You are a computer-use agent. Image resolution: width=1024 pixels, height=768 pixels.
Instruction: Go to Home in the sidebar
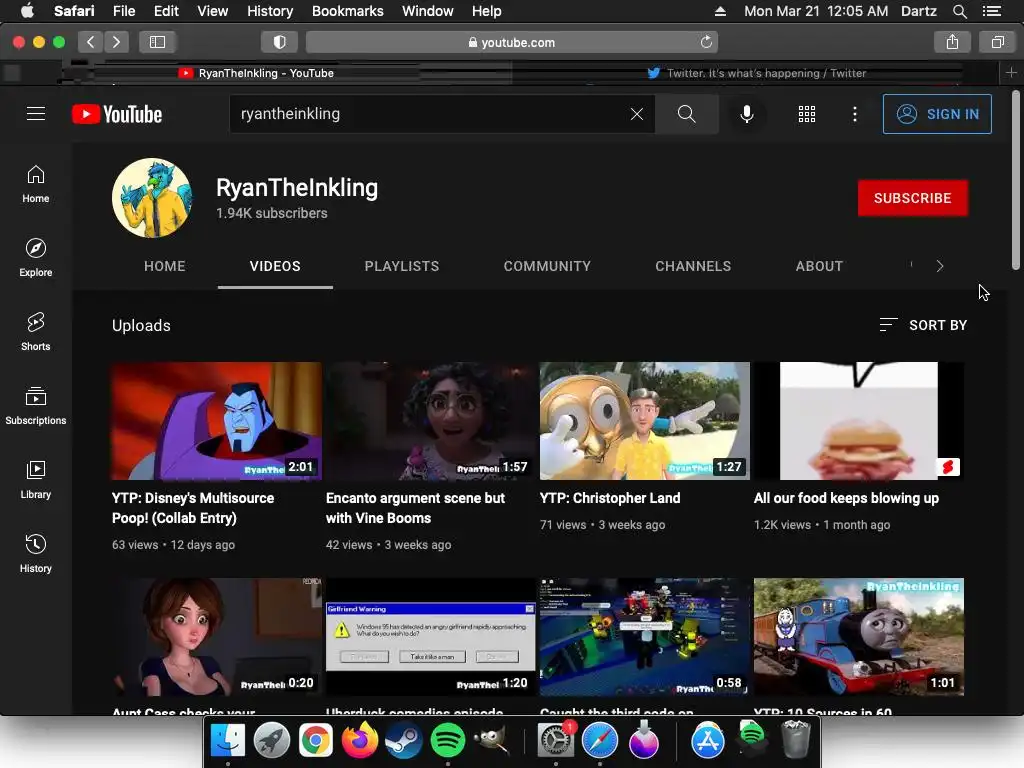36,184
